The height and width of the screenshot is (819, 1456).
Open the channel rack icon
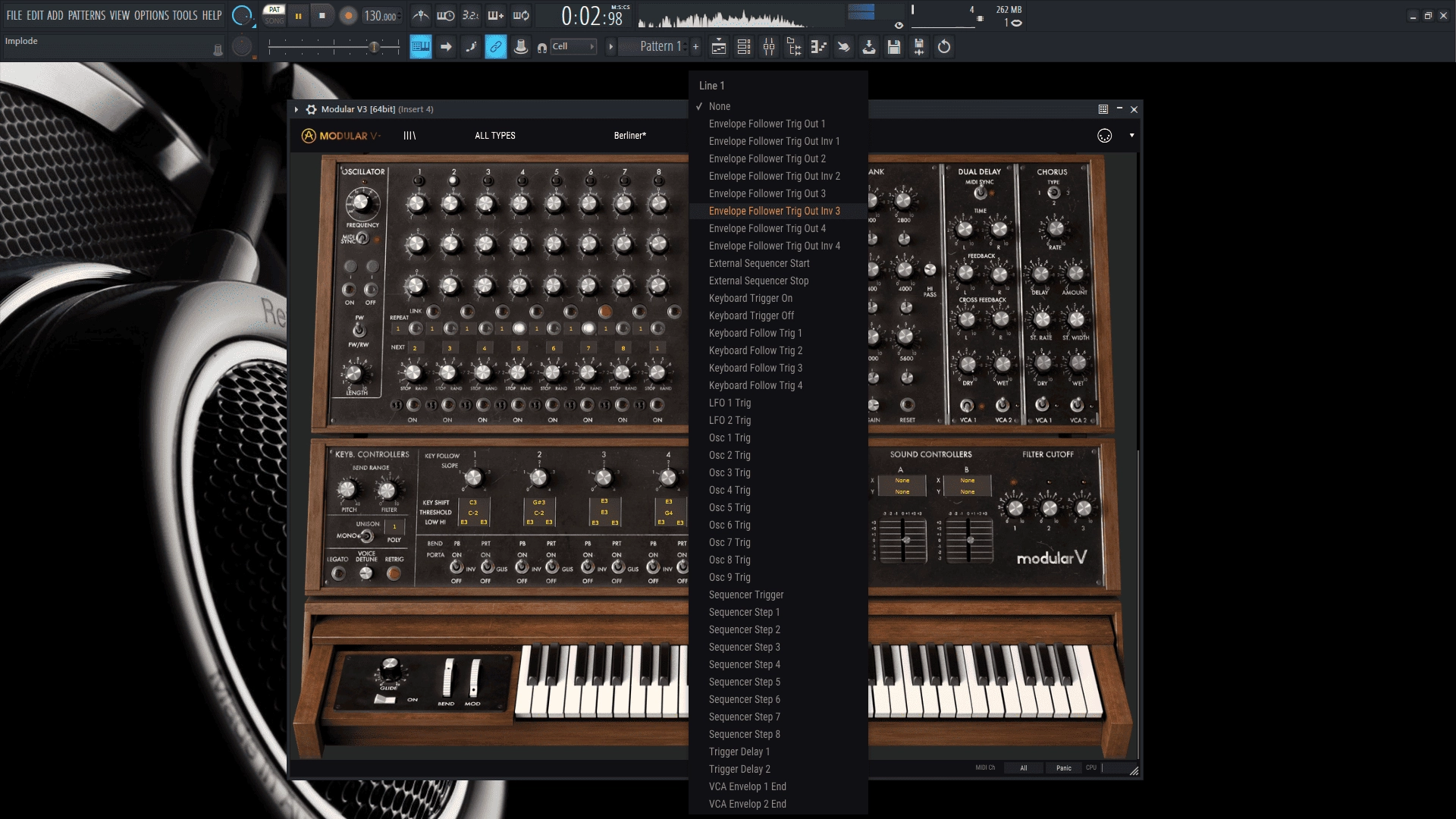click(x=744, y=47)
